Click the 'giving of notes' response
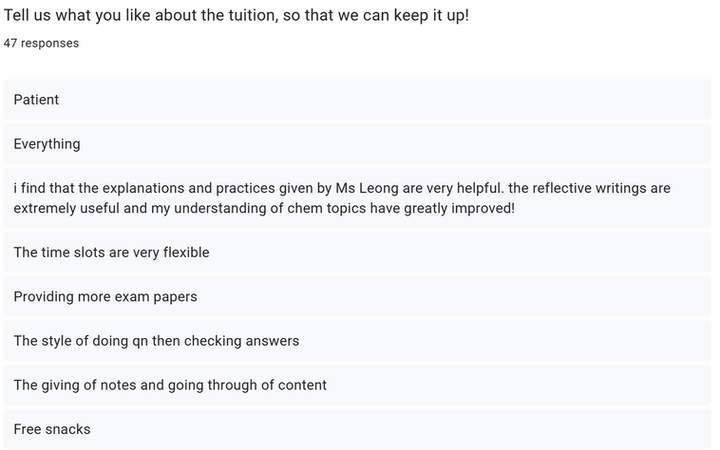 (357, 384)
